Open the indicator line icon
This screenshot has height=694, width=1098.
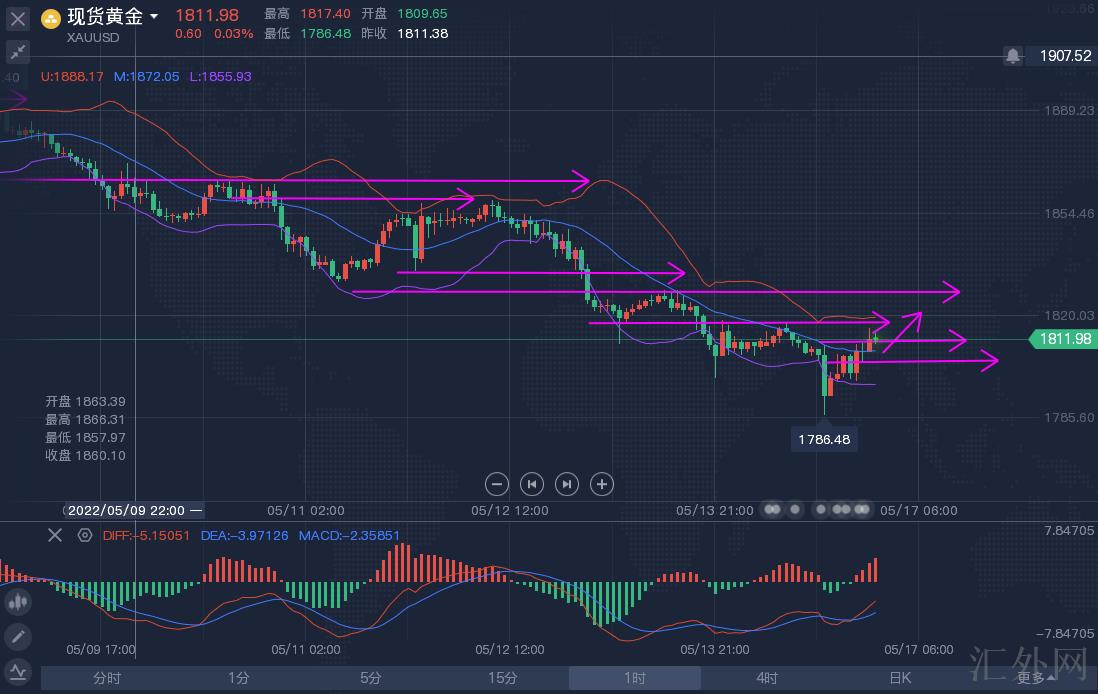point(18,671)
